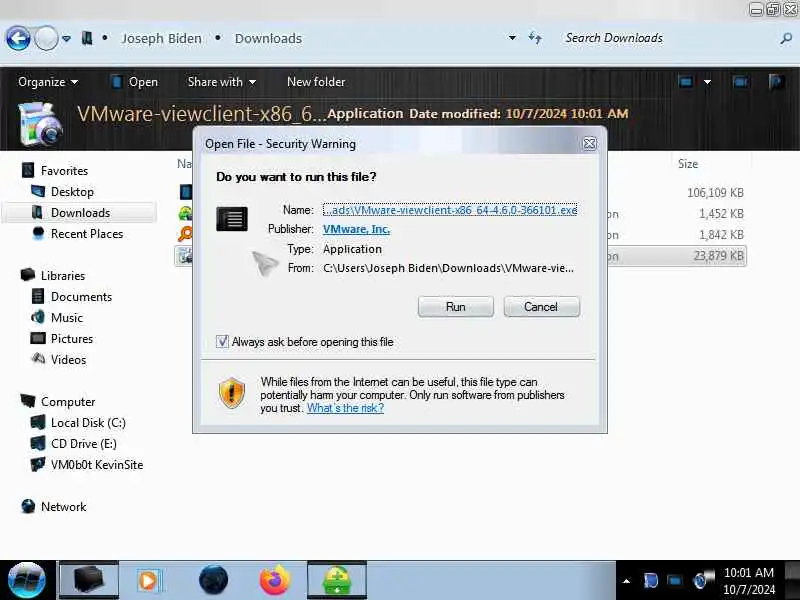Click the Size column header

tap(687, 164)
